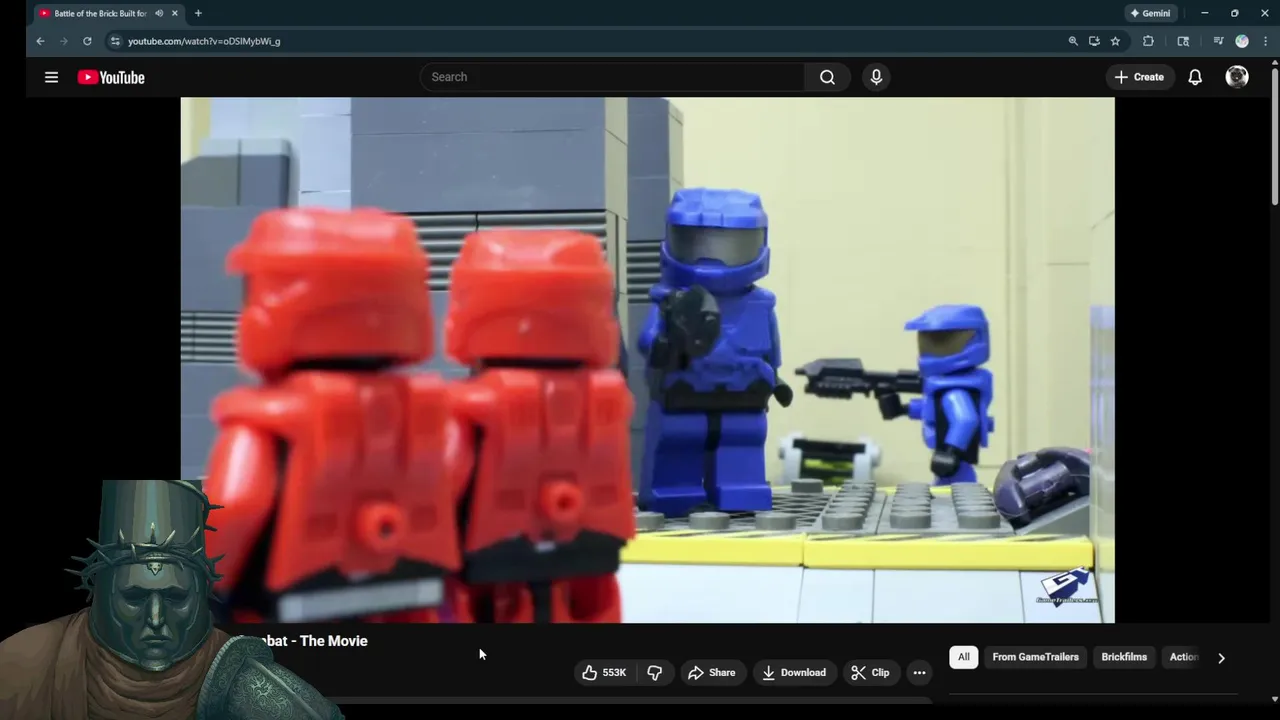This screenshot has width=1280, height=720.
Task: Open the YouTube account avatar menu
Action: [1237, 77]
